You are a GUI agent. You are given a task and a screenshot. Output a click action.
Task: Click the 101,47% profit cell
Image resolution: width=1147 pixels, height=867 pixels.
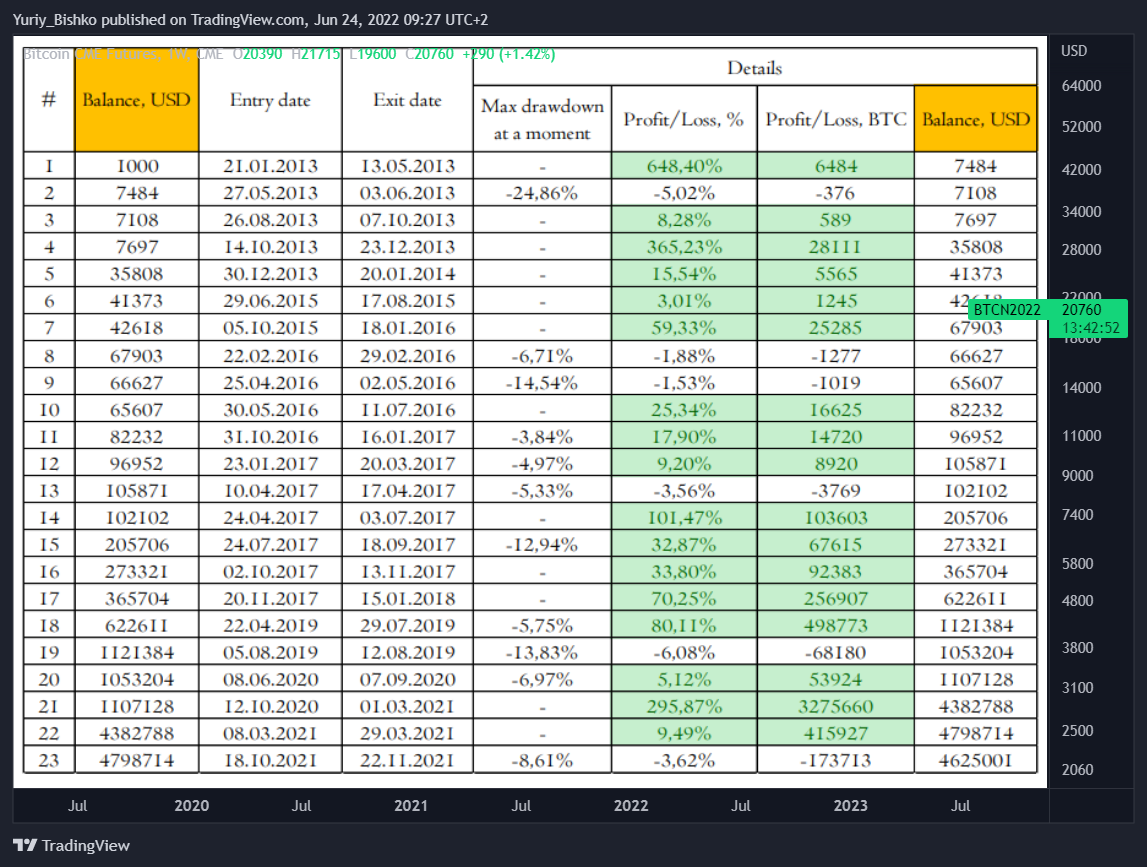[x=684, y=518]
